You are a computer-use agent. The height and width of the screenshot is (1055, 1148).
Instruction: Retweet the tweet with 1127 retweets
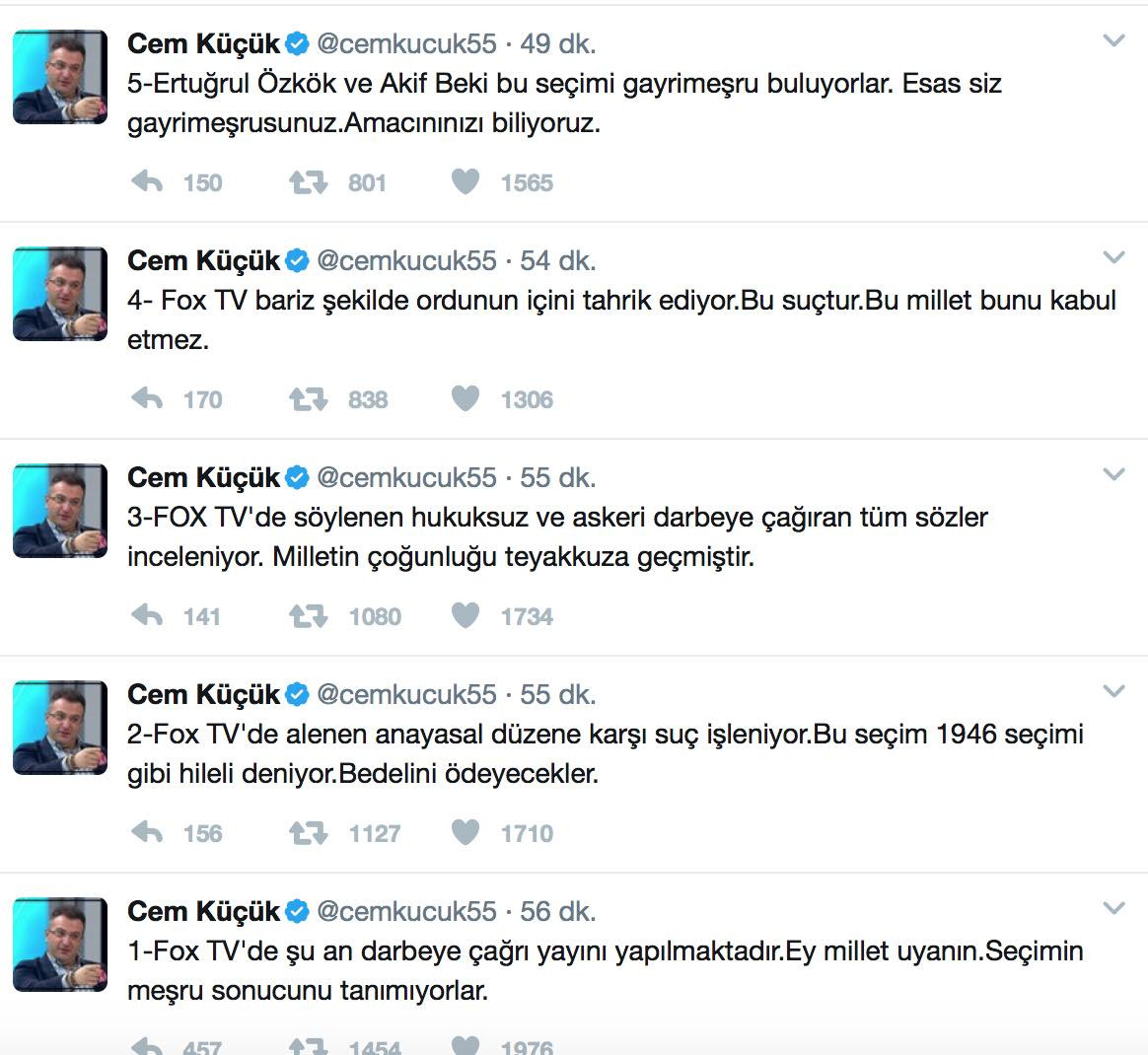[x=308, y=833]
